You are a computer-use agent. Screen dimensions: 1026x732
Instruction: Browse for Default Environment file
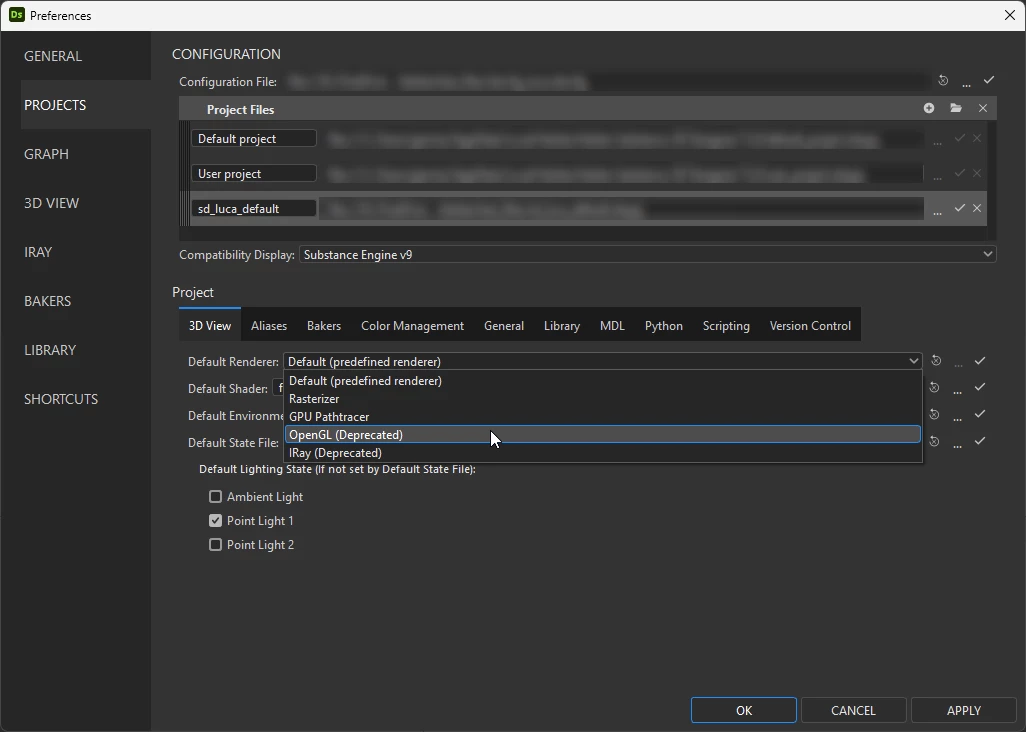pos(957,417)
